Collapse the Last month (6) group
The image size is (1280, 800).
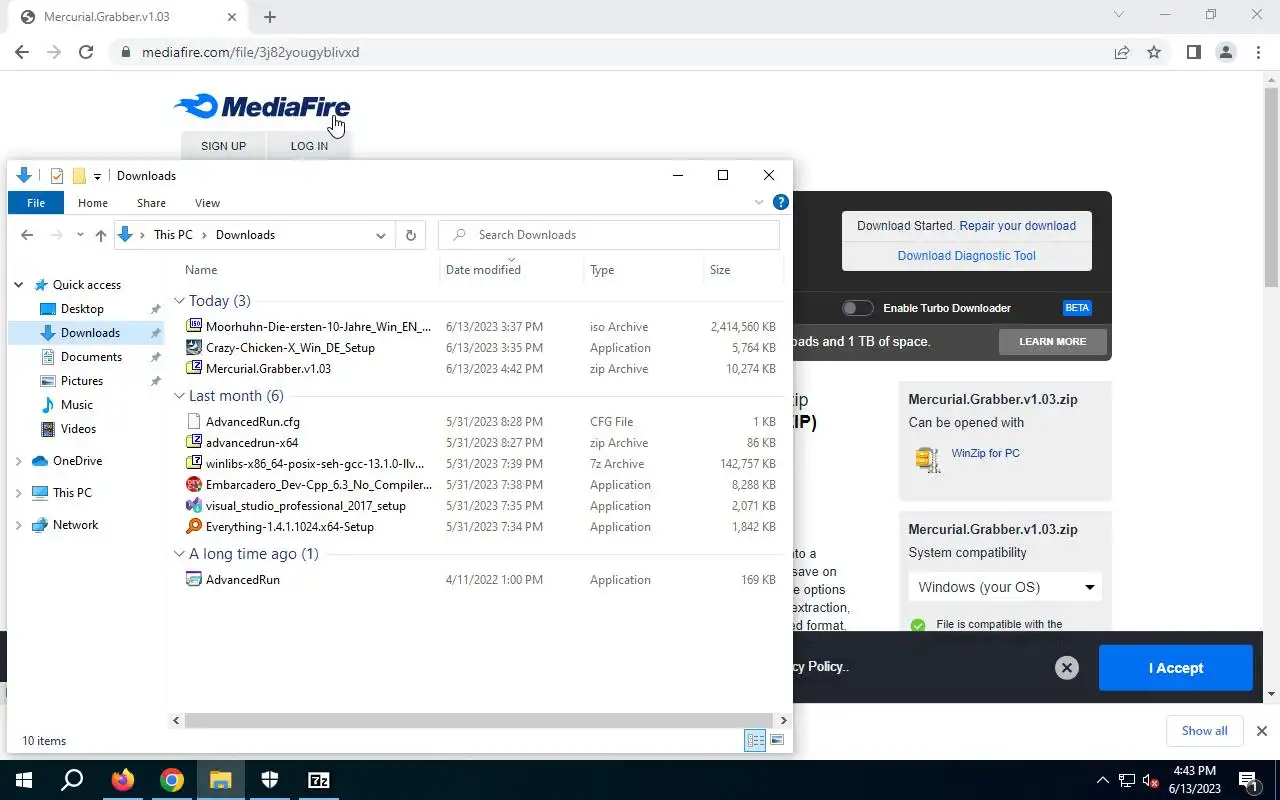[179, 396]
